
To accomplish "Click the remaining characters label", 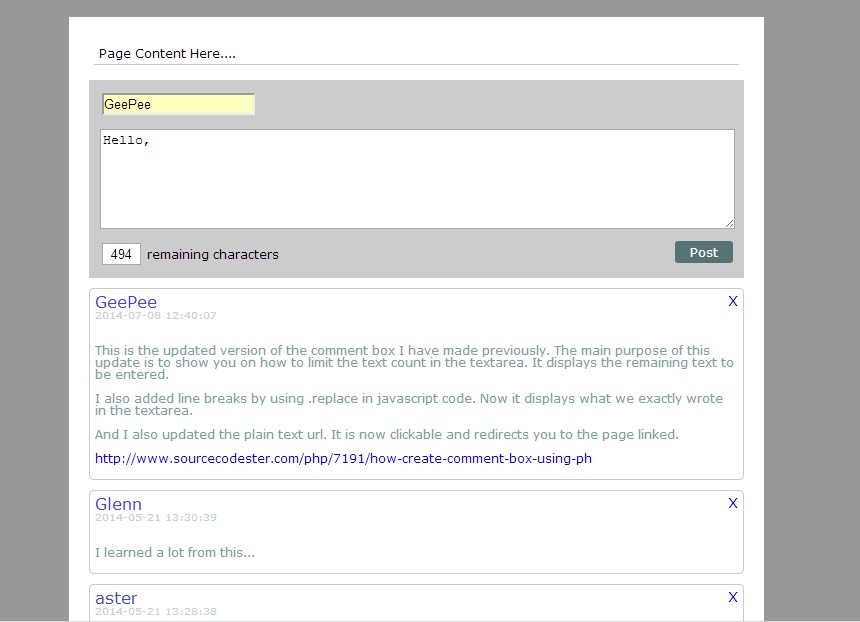I will 213,255.
